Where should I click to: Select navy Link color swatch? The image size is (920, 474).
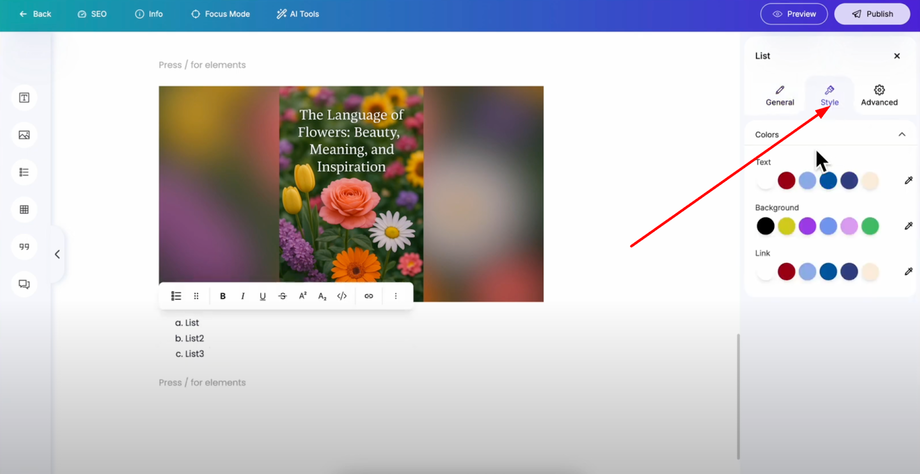click(849, 272)
